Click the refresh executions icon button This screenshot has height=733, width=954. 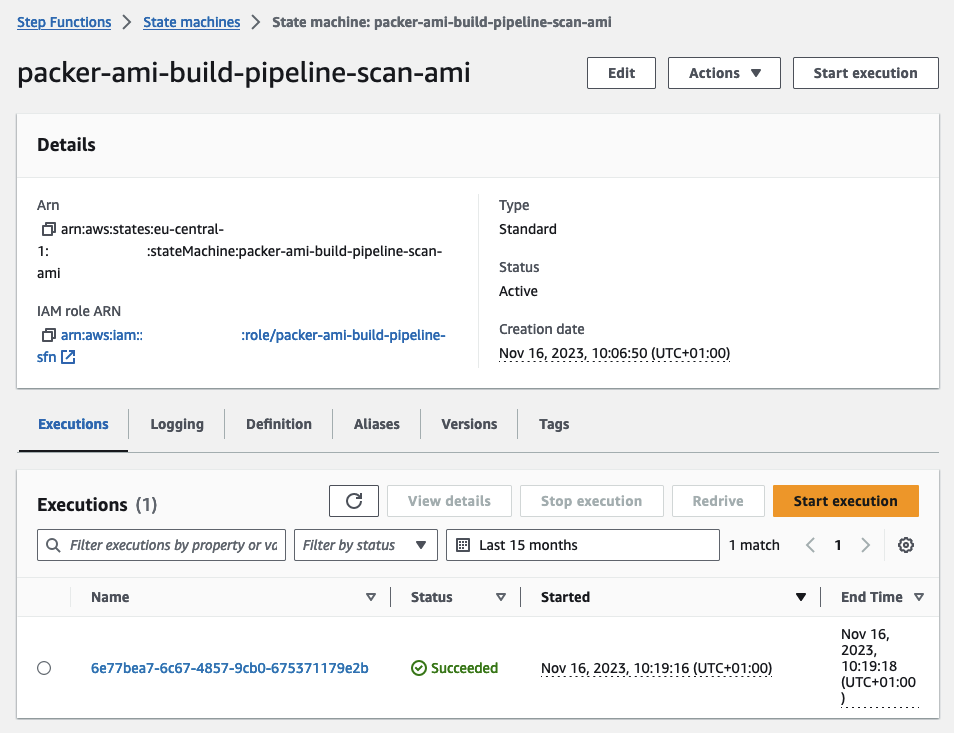point(354,501)
